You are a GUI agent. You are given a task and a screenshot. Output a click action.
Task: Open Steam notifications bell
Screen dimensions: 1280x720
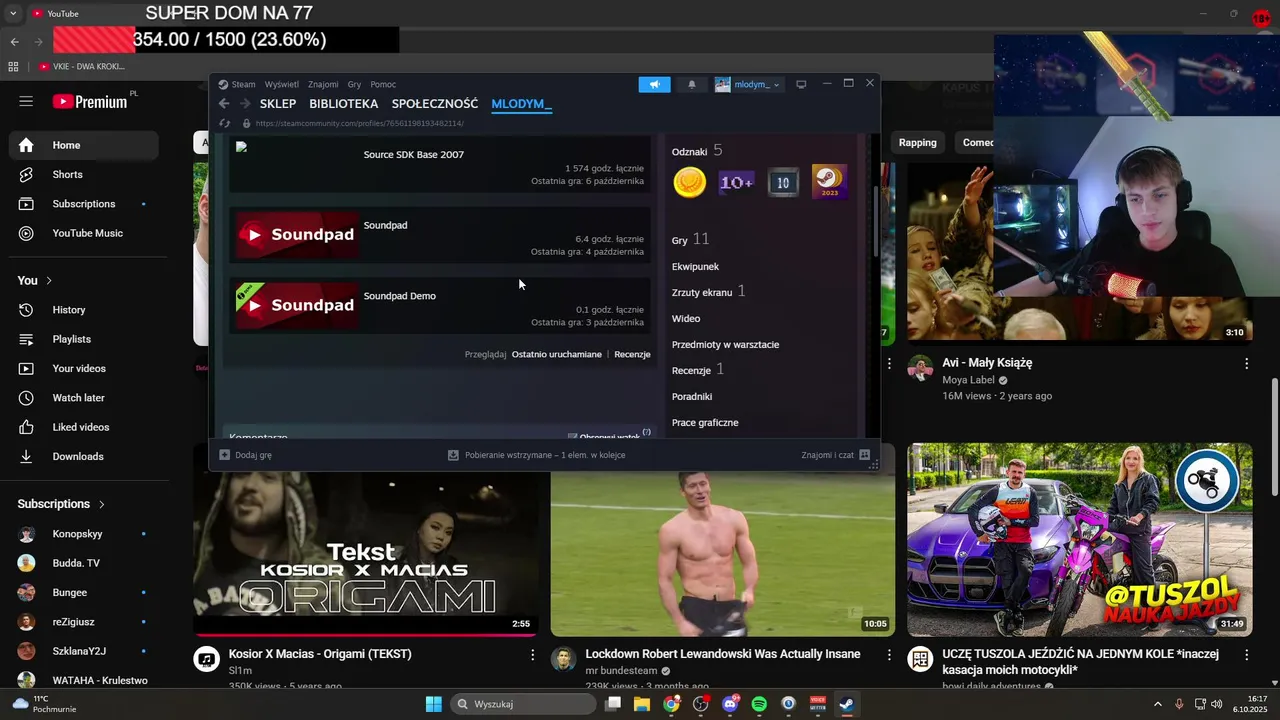(x=691, y=84)
